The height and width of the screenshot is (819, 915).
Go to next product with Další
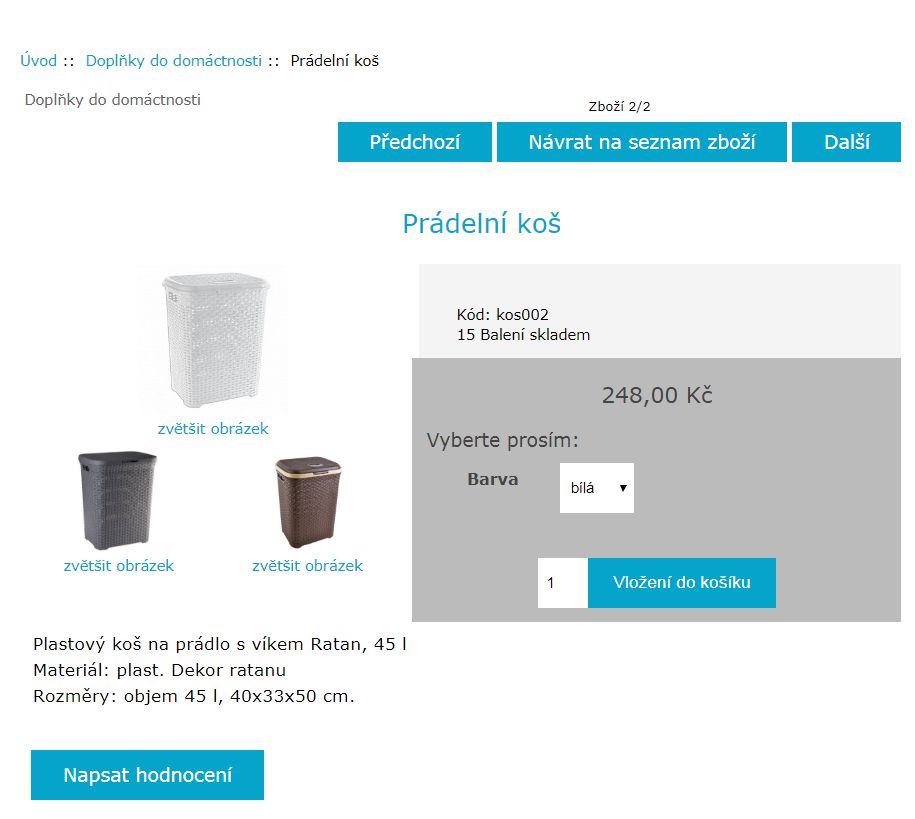coord(846,142)
